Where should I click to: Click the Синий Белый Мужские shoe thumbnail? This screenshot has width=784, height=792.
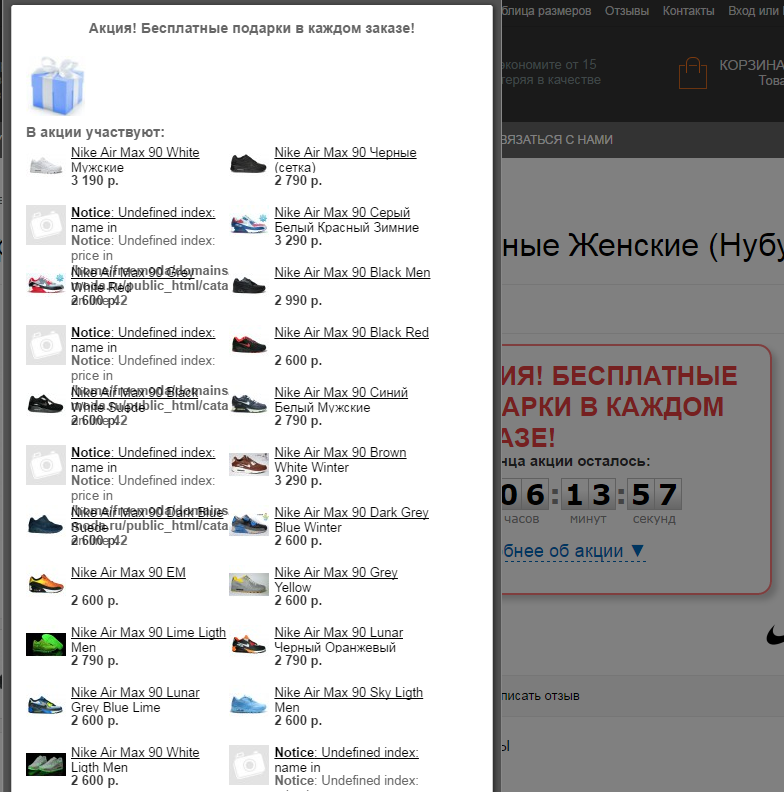click(x=249, y=405)
